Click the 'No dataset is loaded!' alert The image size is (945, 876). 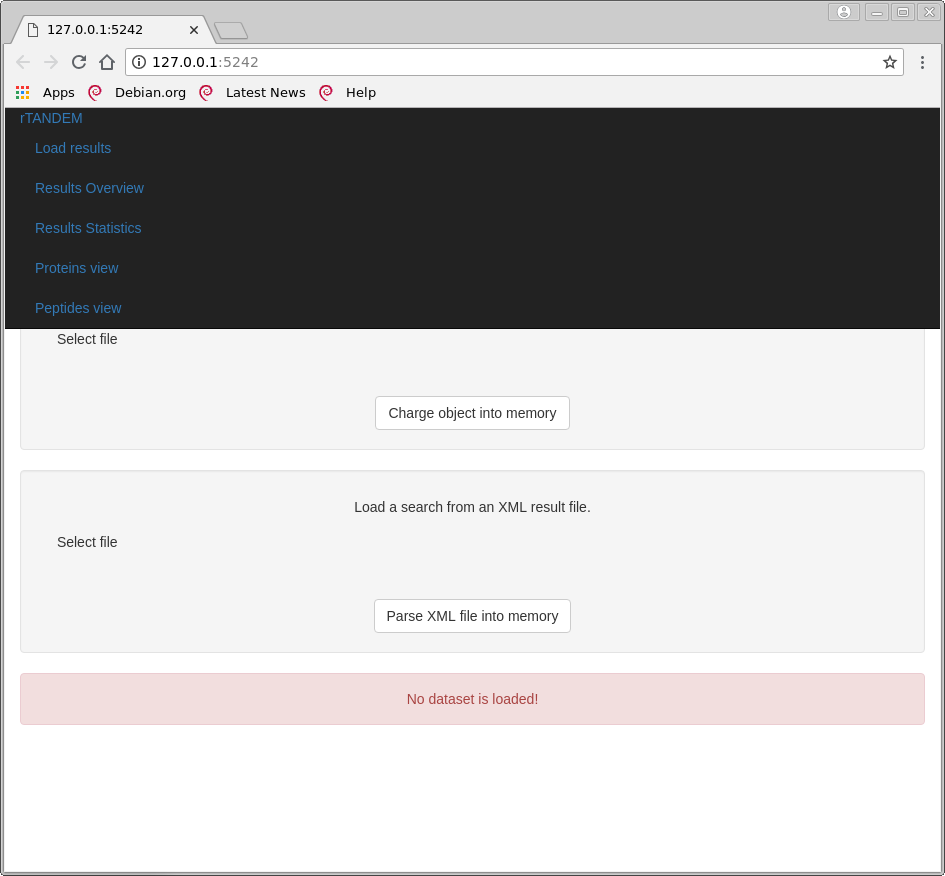(x=472, y=699)
